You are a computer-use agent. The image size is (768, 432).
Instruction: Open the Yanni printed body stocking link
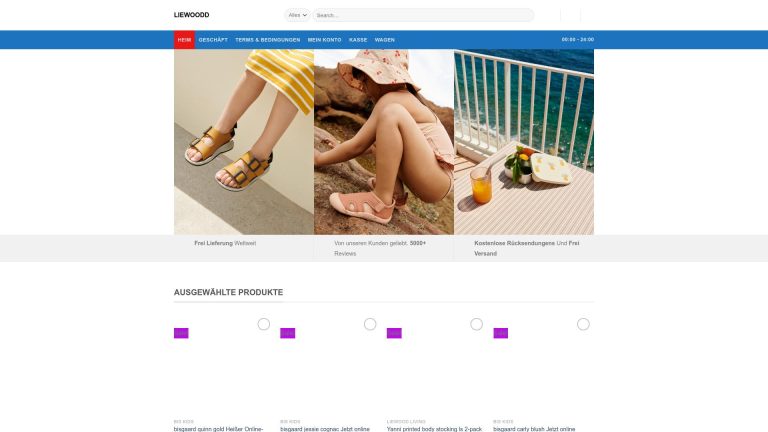point(434,429)
